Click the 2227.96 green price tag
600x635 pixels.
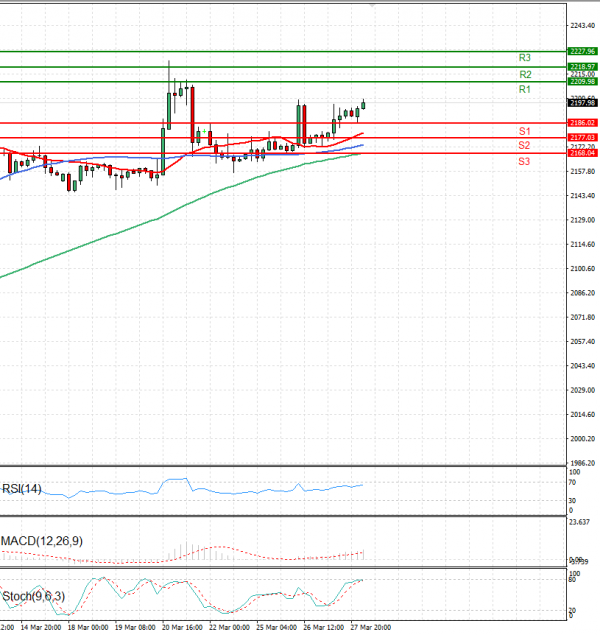(x=582, y=51)
